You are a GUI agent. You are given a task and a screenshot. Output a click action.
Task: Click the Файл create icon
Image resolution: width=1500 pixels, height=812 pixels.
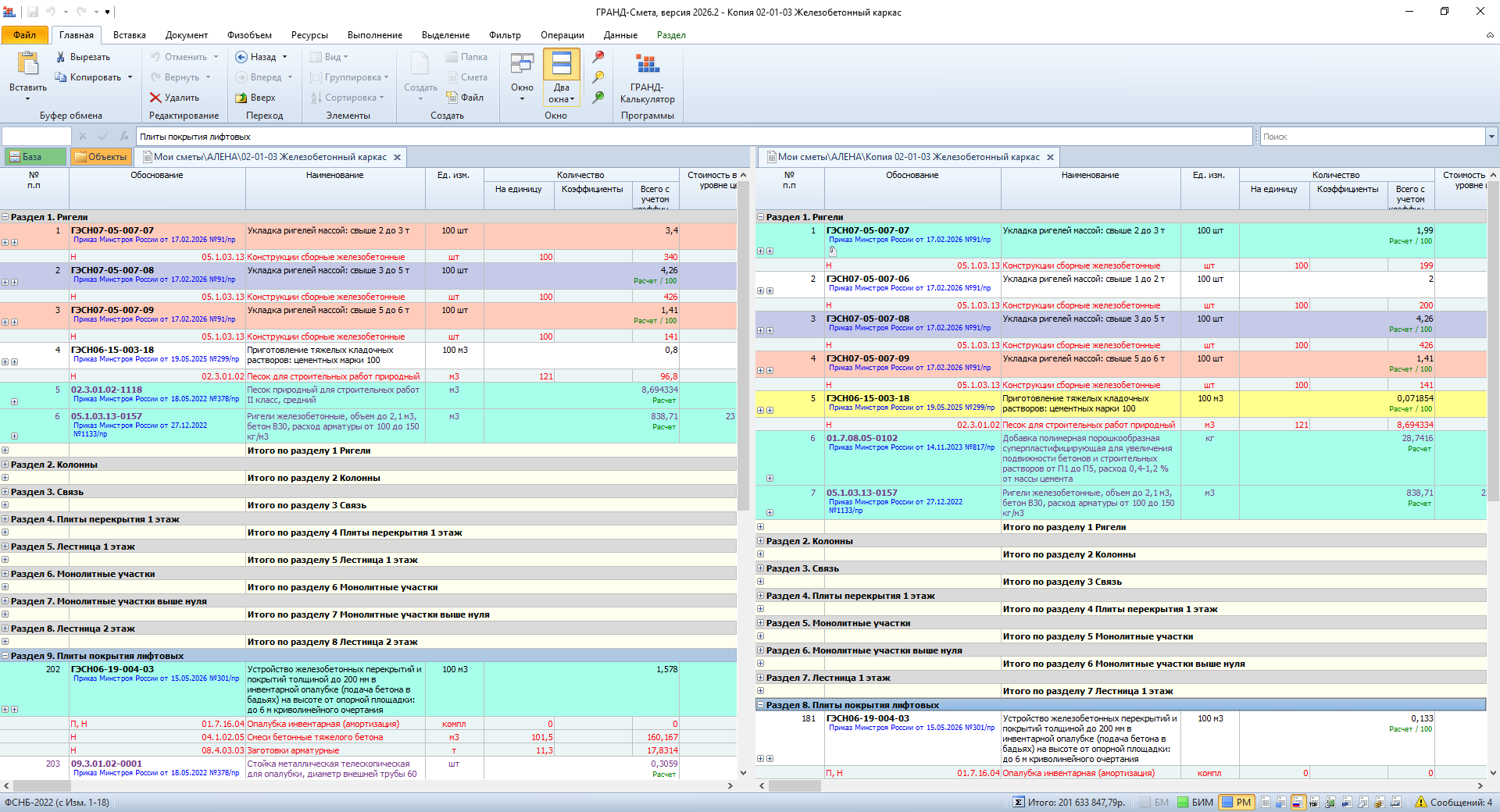click(x=452, y=98)
